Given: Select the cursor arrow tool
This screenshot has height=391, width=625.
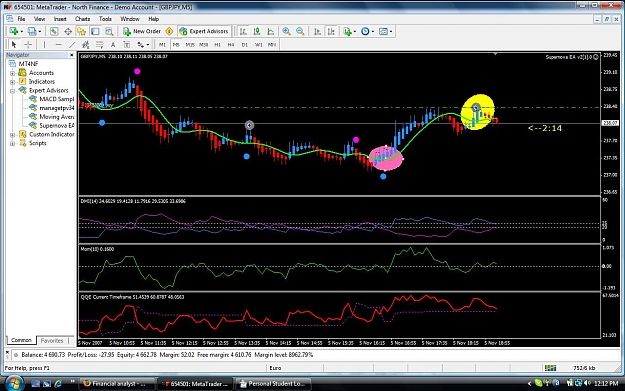Looking at the screenshot, I should pos(14,44).
